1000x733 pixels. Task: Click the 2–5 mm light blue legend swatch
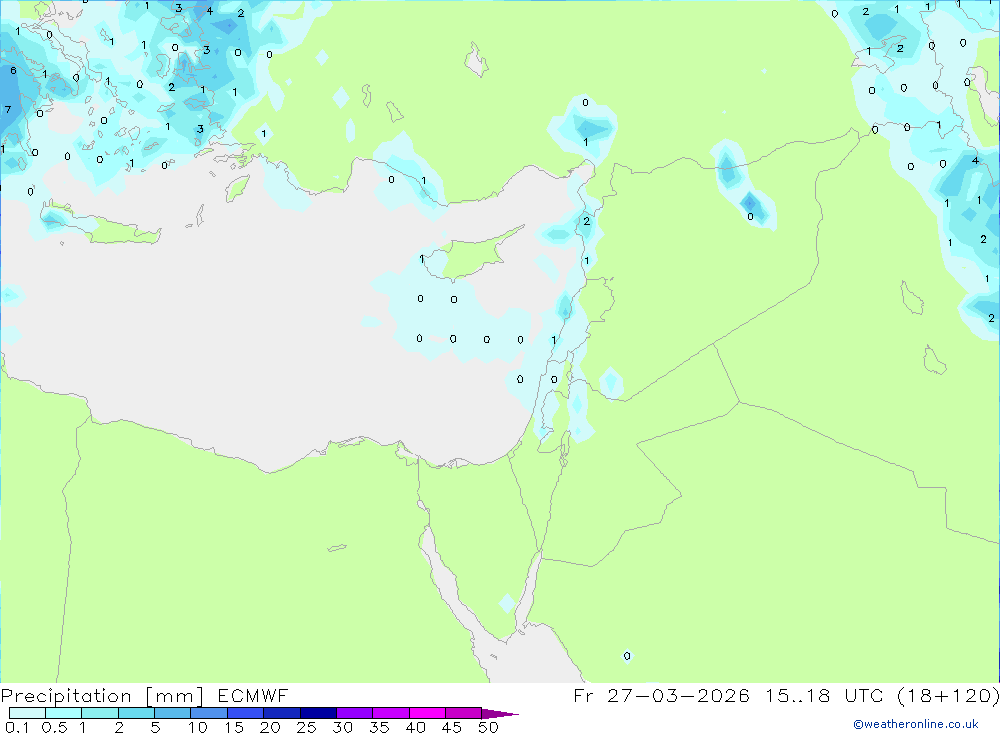tap(136, 713)
